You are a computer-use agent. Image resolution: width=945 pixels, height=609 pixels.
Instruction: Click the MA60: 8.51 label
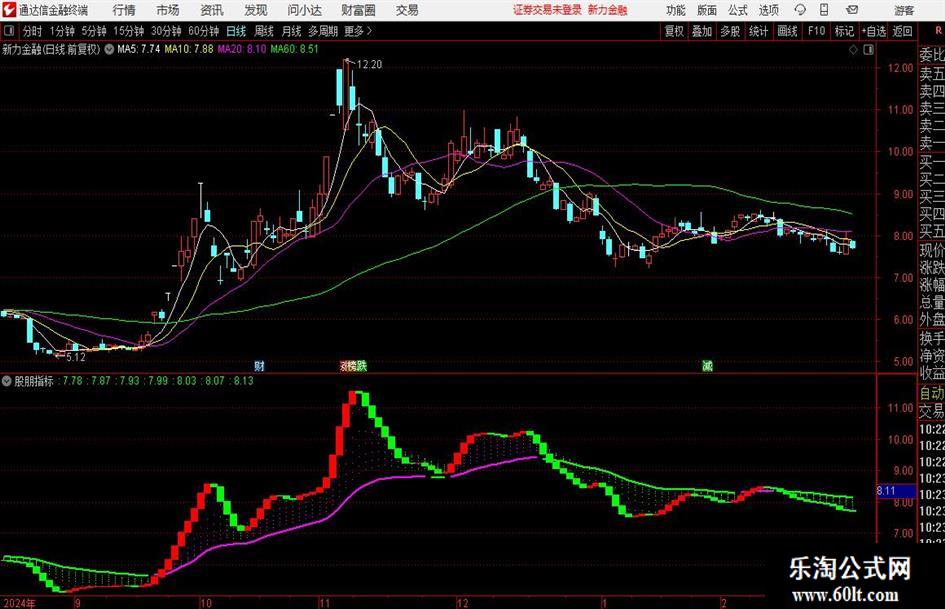coord(294,49)
